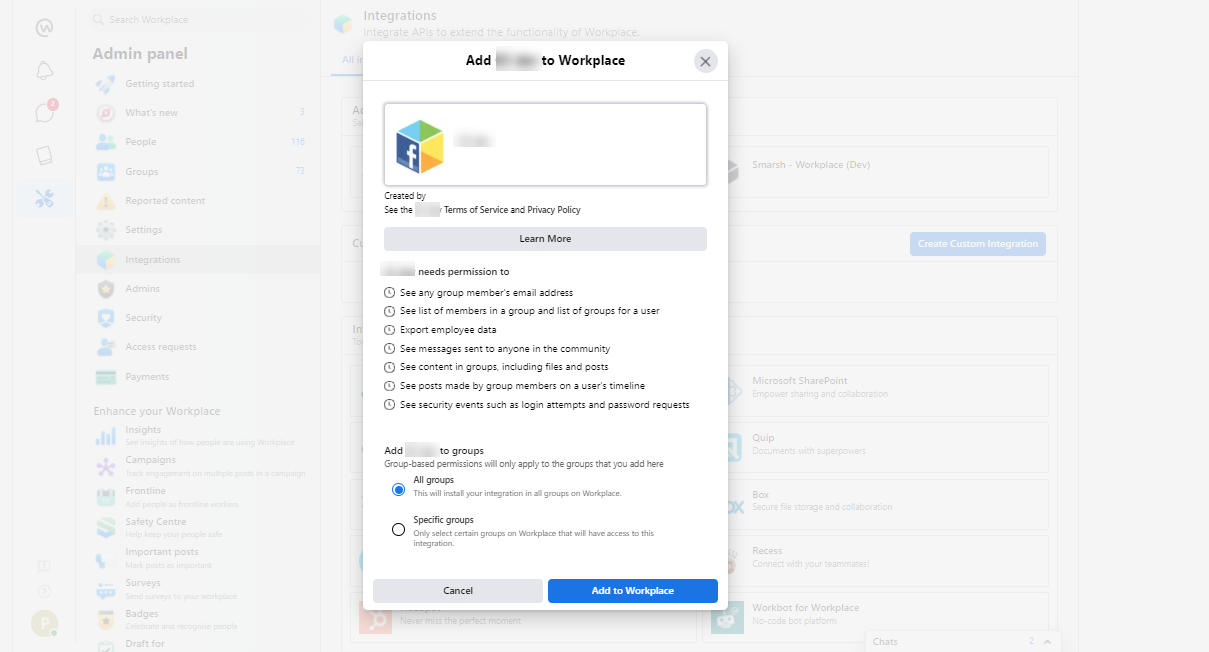
Task: Choose the Specific groups option
Action: click(398, 529)
